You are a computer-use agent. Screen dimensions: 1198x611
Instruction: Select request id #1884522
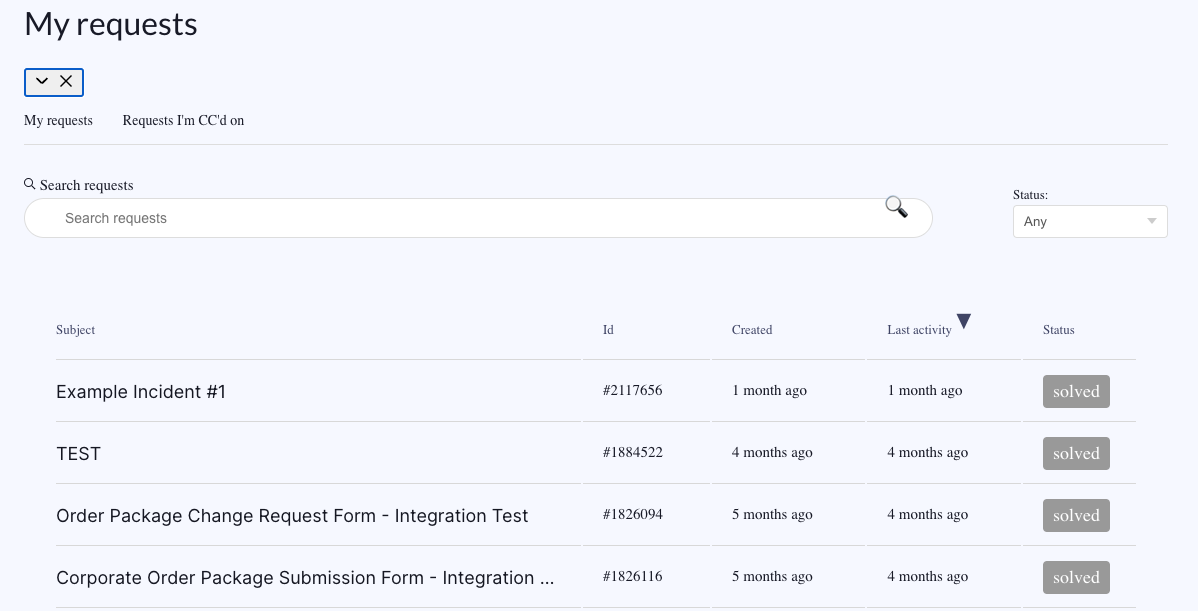pos(633,452)
